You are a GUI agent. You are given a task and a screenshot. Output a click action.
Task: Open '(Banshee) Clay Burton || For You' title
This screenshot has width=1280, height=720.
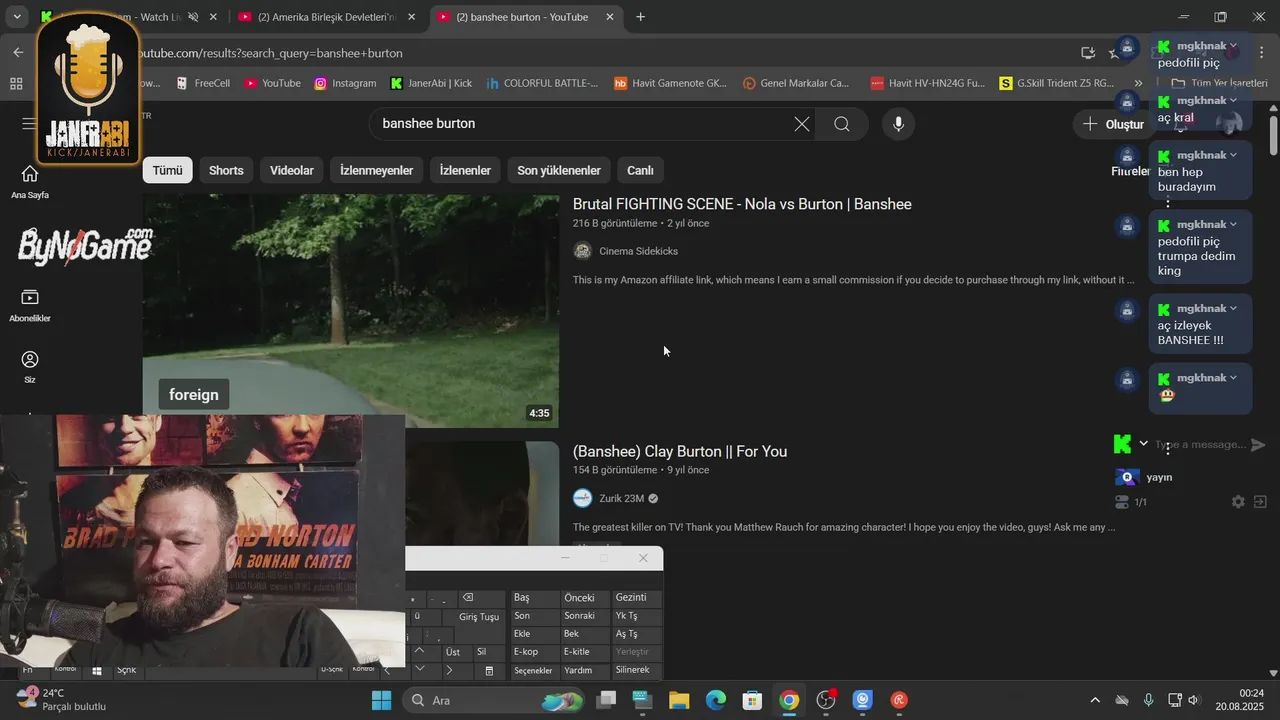point(680,451)
